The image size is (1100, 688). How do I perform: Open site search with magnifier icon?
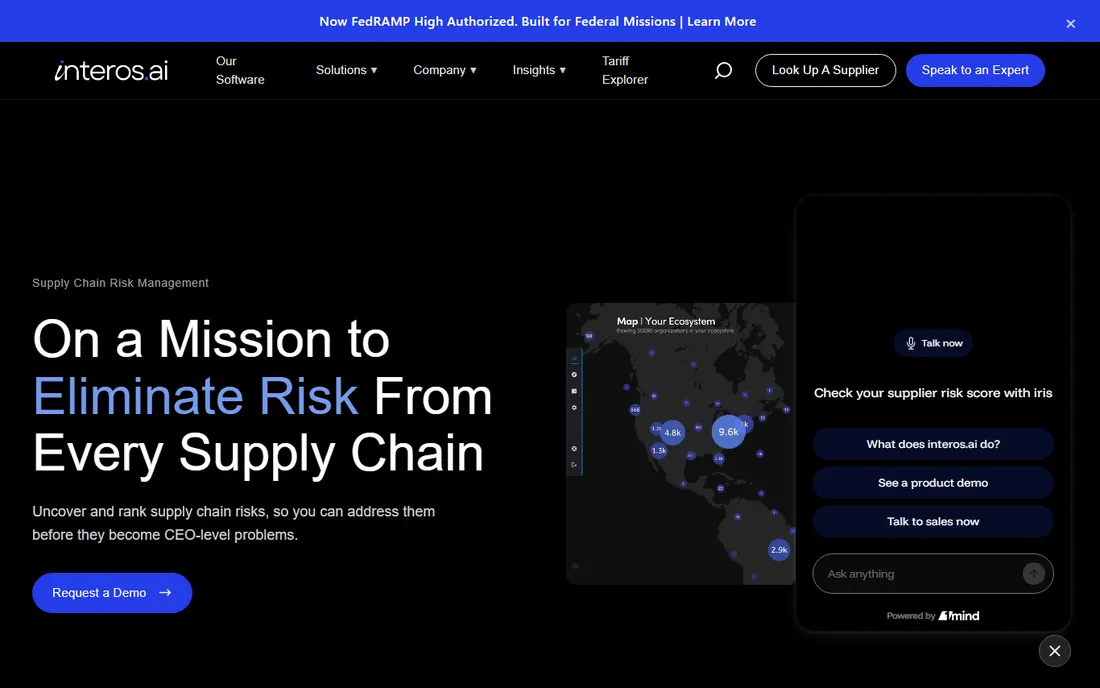pyautogui.click(x=723, y=70)
